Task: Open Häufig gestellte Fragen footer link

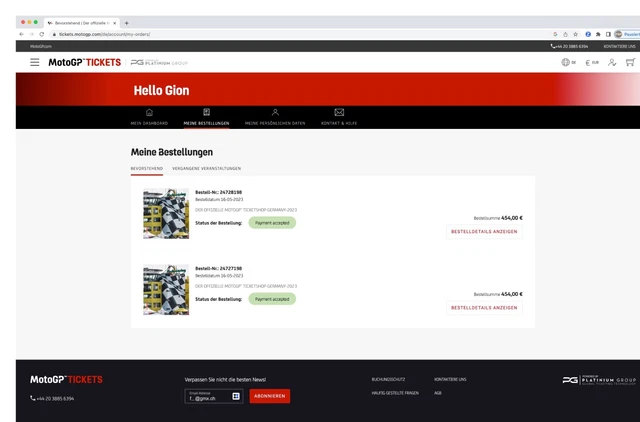Action: [x=395, y=393]
